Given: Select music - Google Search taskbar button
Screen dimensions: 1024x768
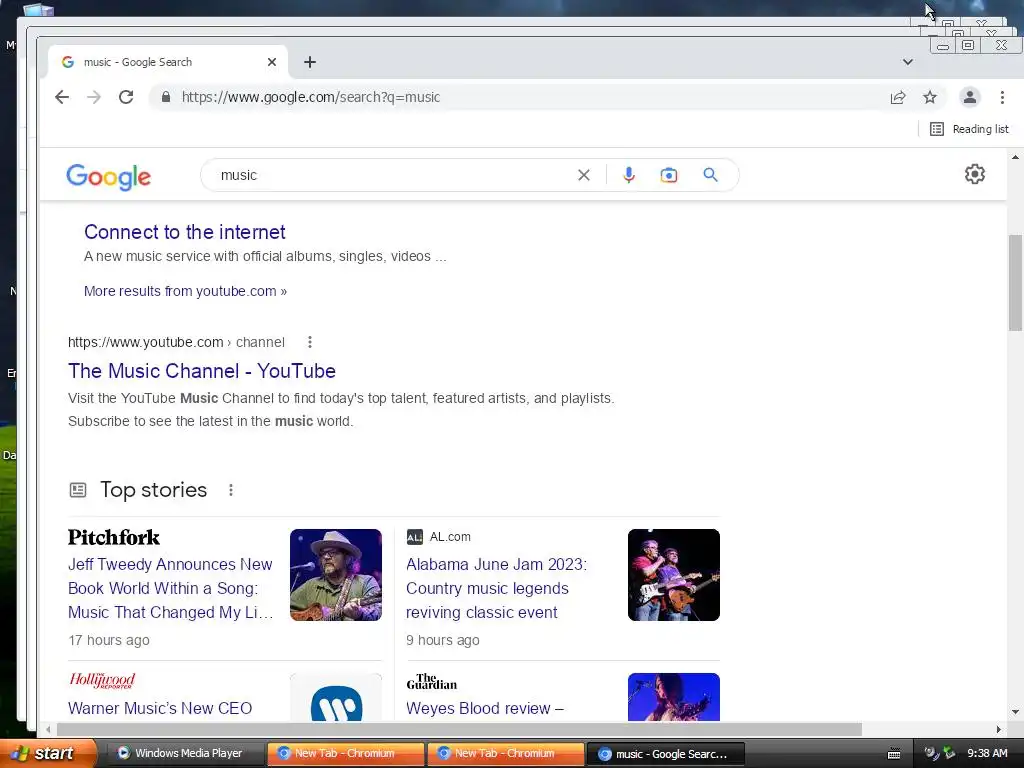Looking at the screenshot, I should pos(665,754).
